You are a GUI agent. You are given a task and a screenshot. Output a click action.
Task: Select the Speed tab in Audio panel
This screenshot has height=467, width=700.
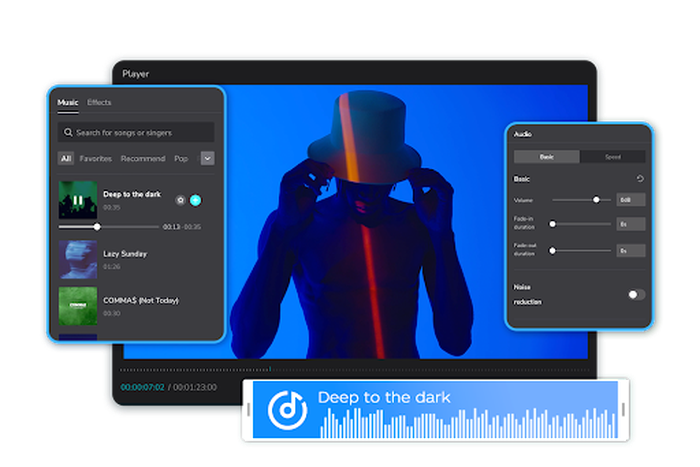[x=612, y=157]
